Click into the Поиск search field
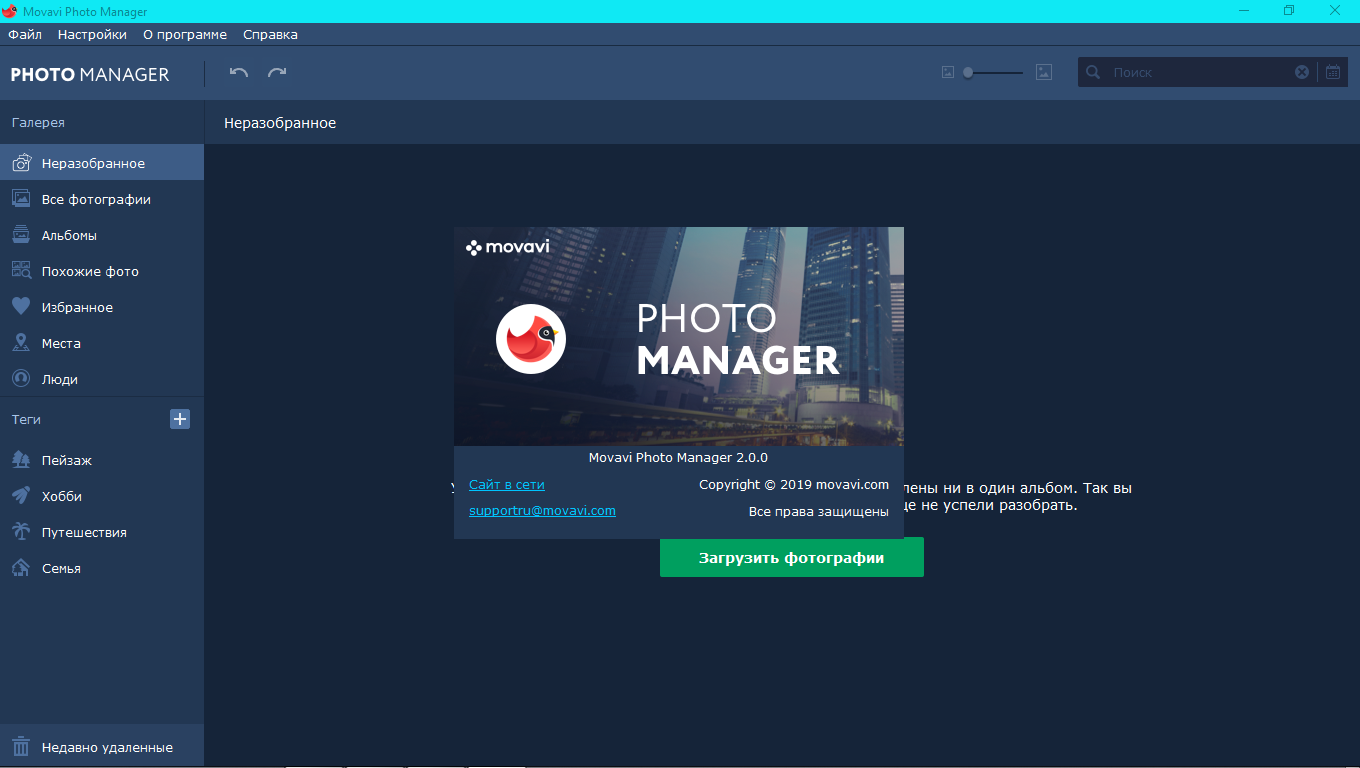Image resolution: width=1360 pixels, height=768 pixels. click(x=1195, y=72)
